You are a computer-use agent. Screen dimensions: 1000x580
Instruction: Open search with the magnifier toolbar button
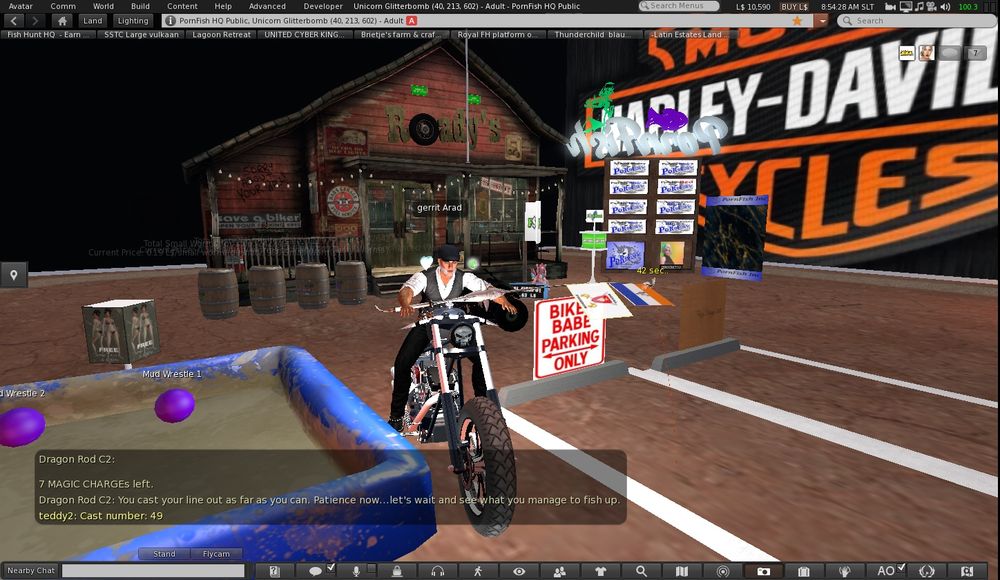641,571
